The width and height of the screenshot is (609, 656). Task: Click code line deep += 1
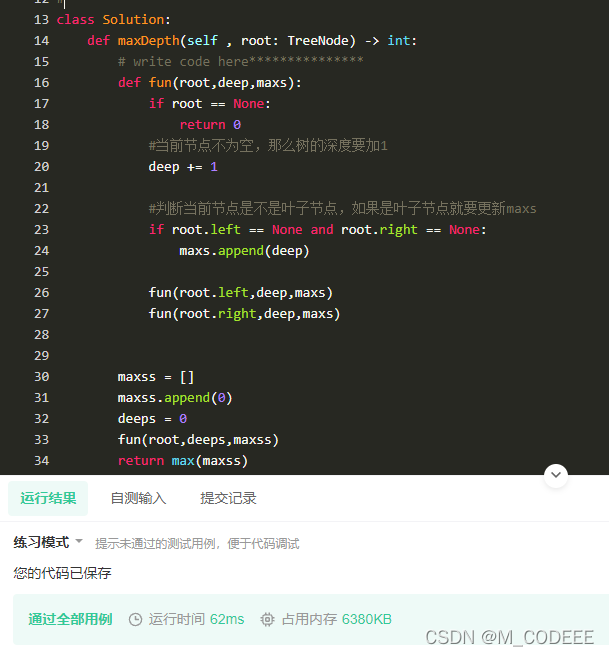click(183, 167)
